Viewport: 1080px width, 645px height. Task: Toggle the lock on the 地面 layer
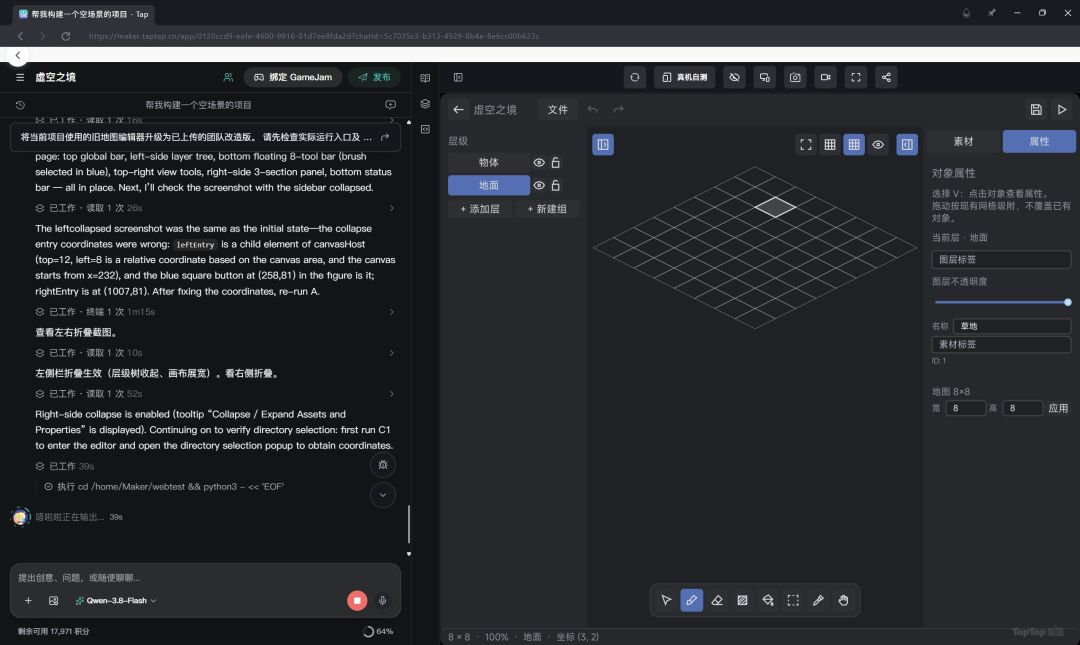pos(556,185)
